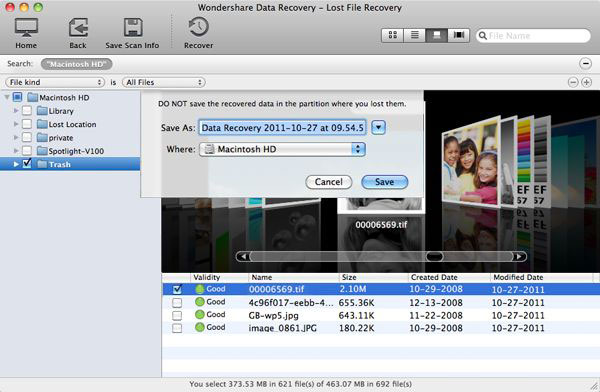Select the GB-wp5.jpg file name
Screen dimensions: 600x392
tap(274, 316)
